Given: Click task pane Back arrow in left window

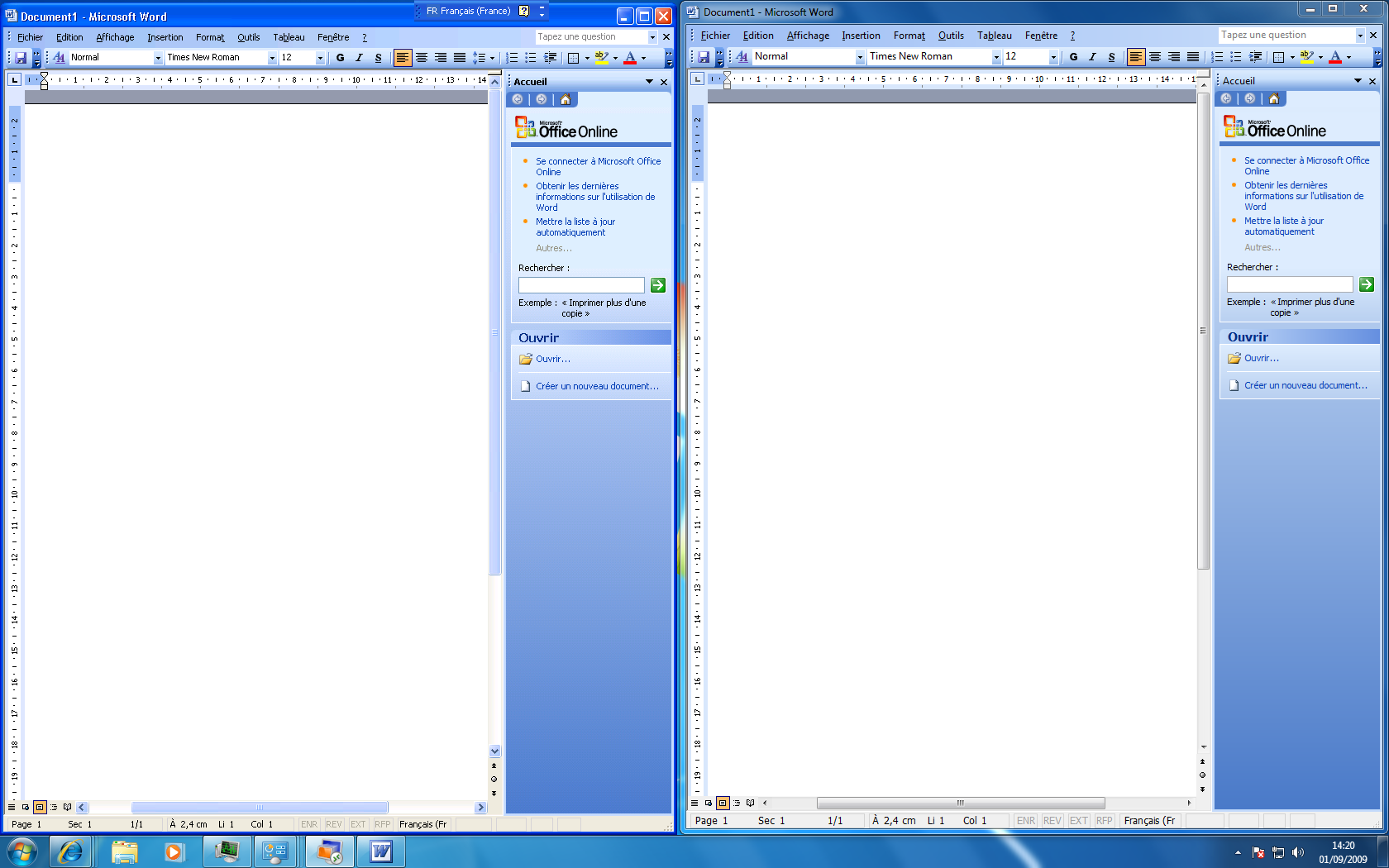Looking at the screenshot, I should [518, 99].
